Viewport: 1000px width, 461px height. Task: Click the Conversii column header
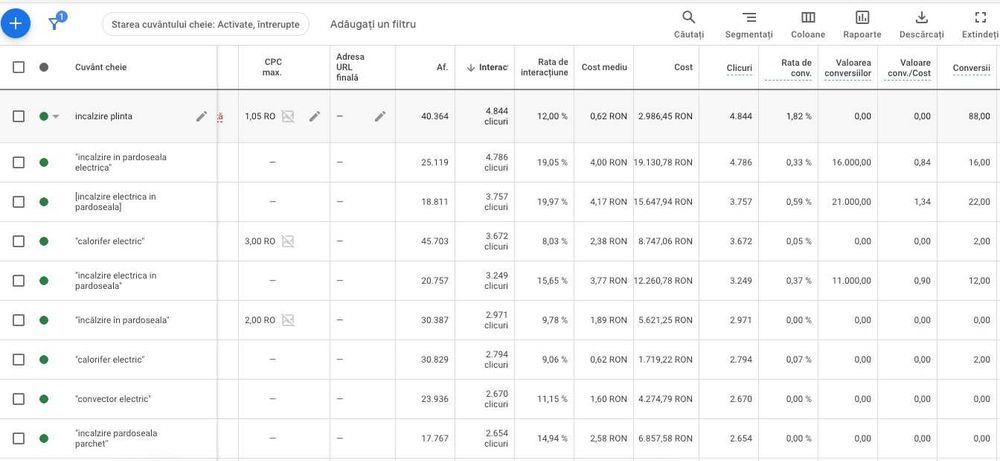click(x=971, y=67)
